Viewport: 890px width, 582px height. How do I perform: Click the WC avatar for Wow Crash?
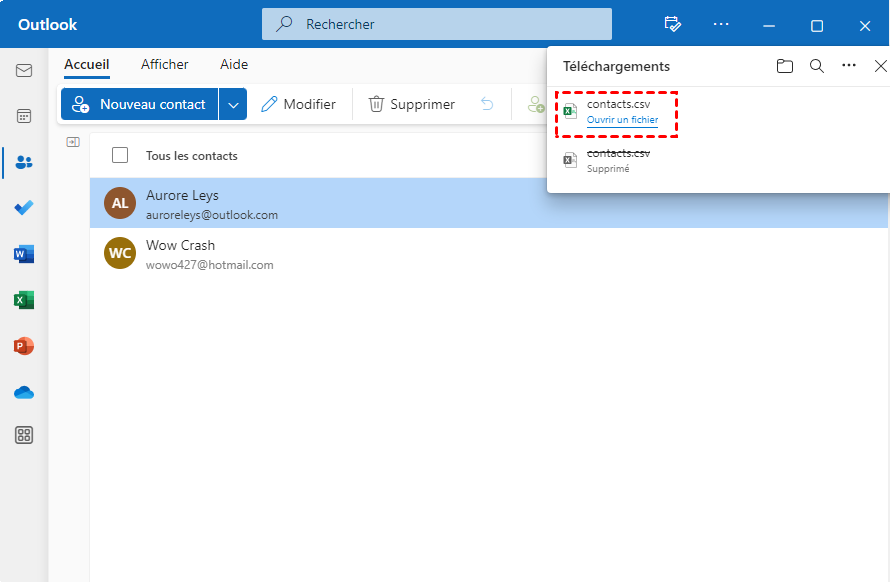[x=120, y=253]
